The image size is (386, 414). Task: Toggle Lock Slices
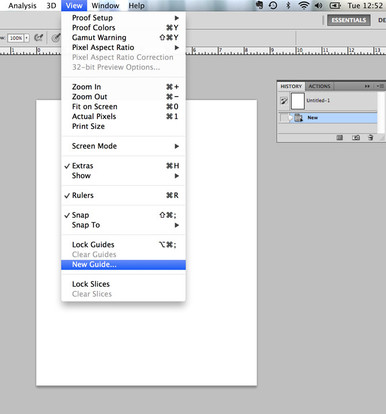pos(123,284)
